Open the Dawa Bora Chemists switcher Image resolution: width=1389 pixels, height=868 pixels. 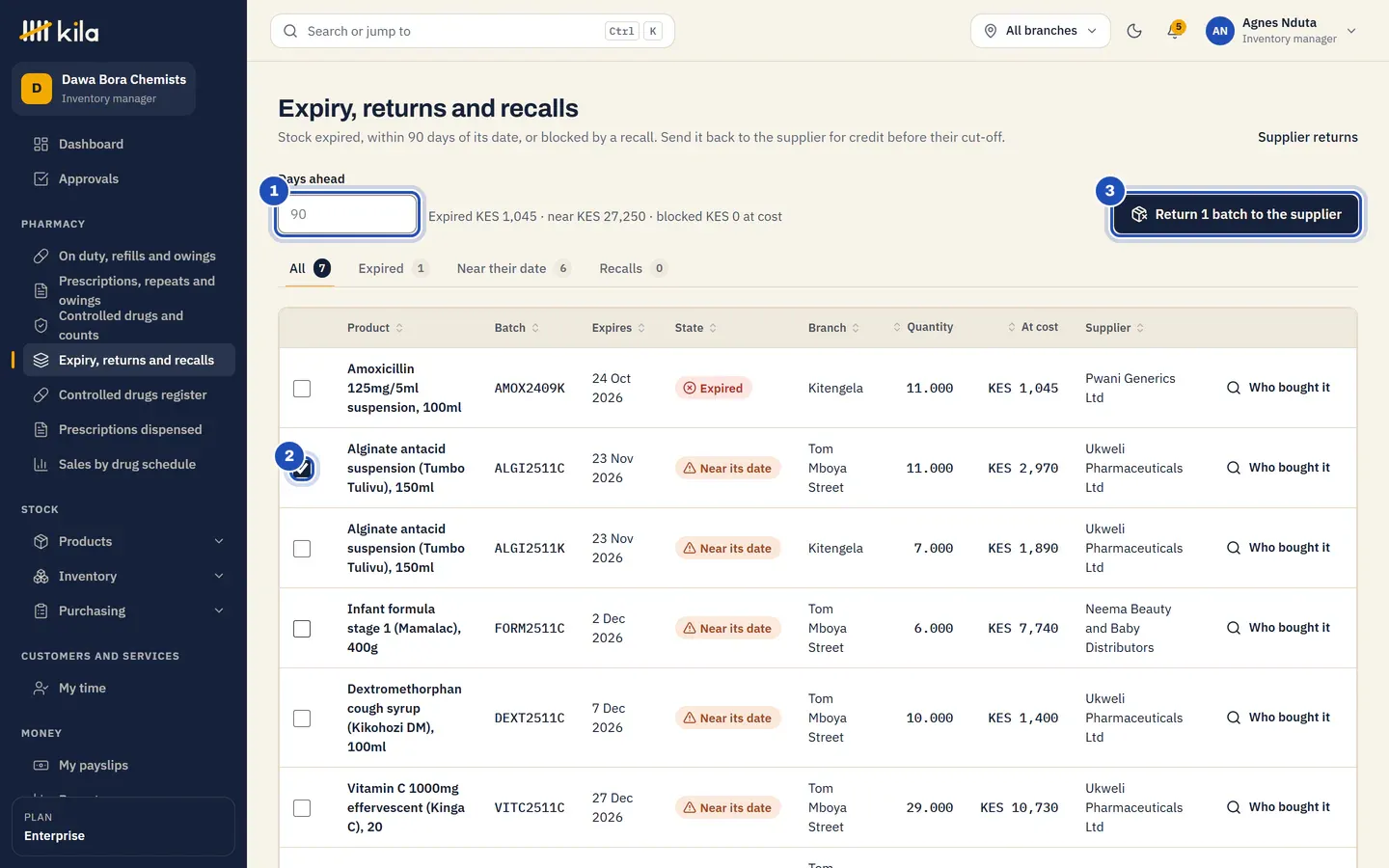pos(103,89)
